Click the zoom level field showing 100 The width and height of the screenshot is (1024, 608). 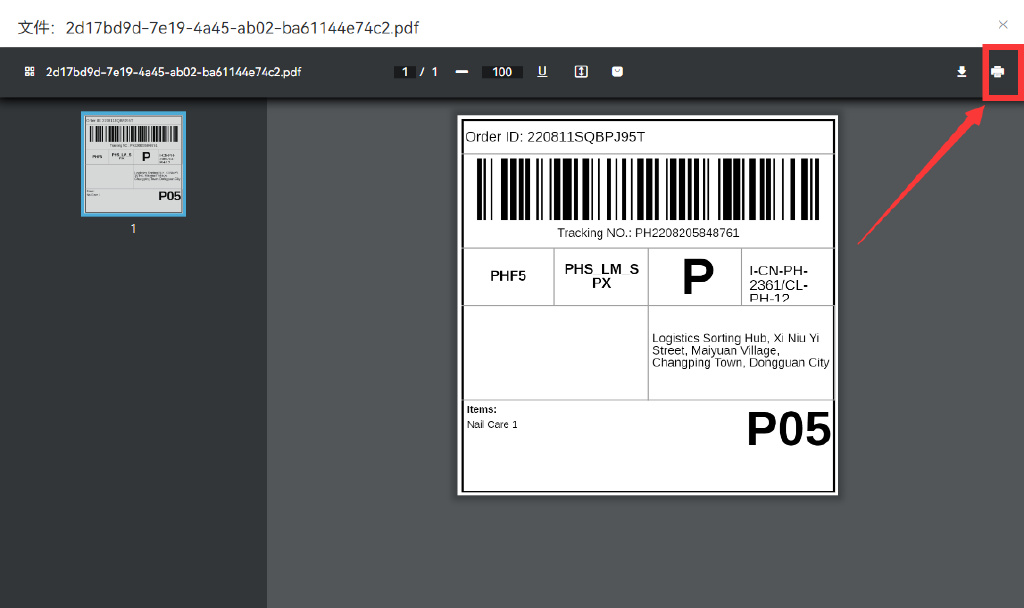pyautogui.click(x=502, y=72)
